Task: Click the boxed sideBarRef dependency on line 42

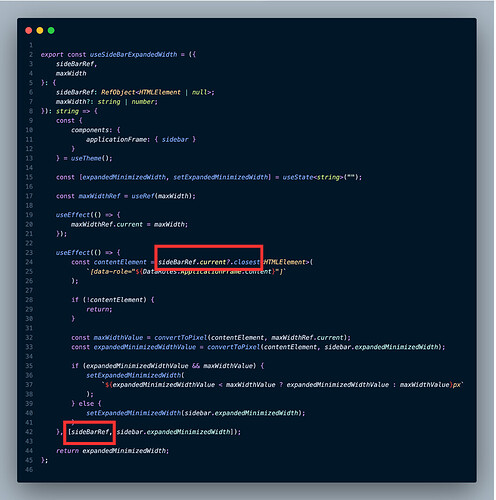Action: [x=89, y=432]
